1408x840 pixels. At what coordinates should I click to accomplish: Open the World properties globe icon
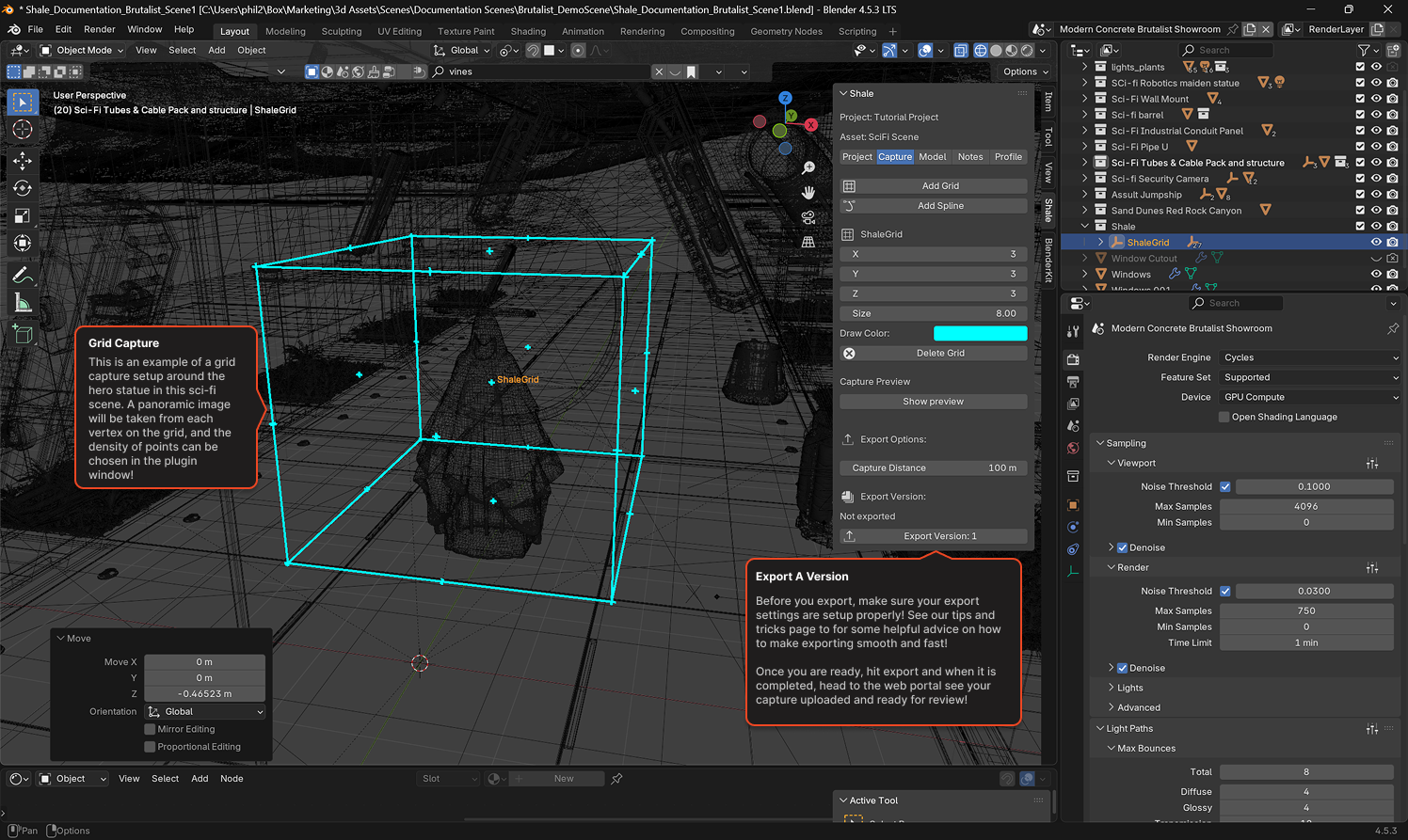point(1073,448)
